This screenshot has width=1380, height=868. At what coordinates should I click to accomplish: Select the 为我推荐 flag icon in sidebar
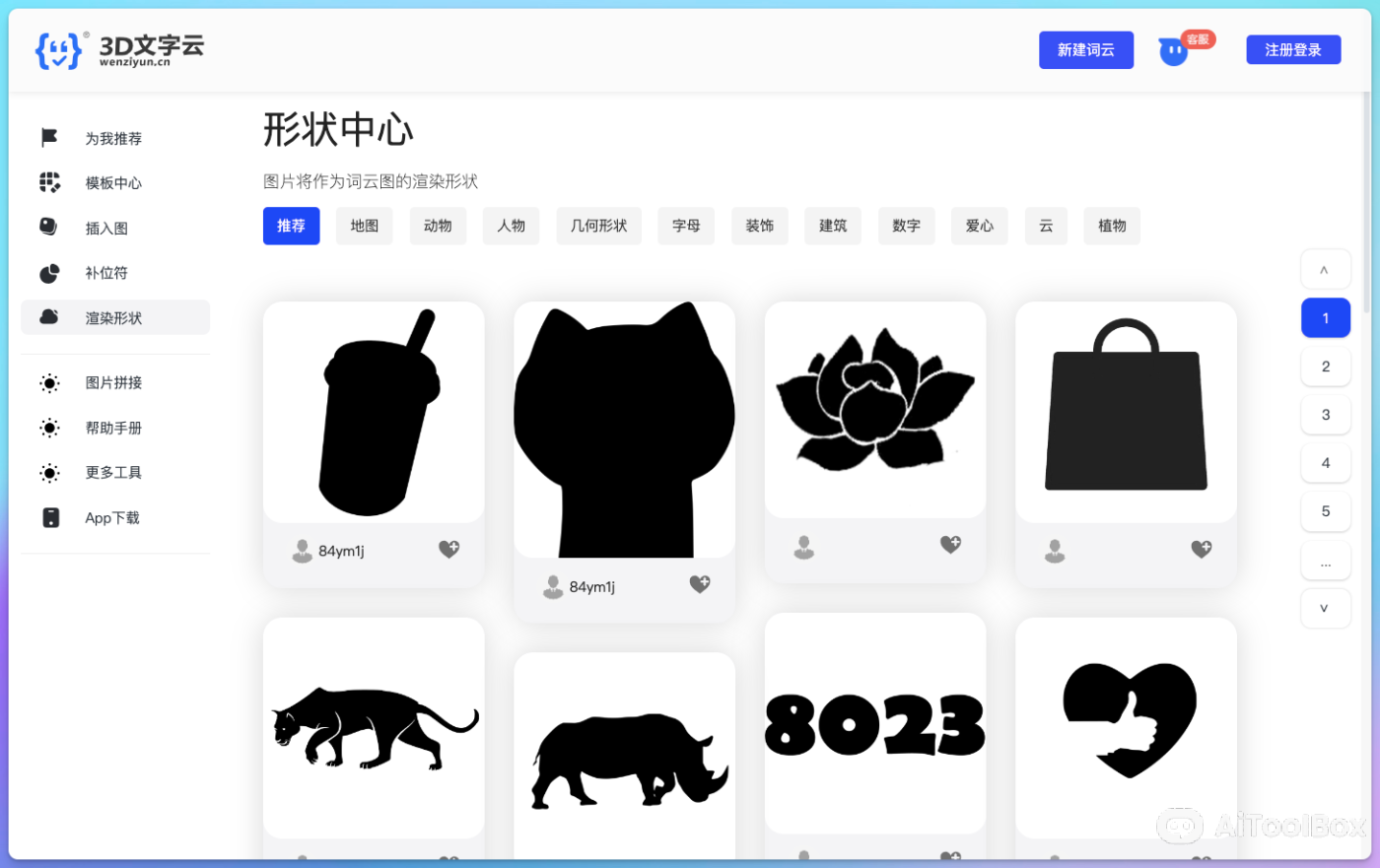[49, 137]
